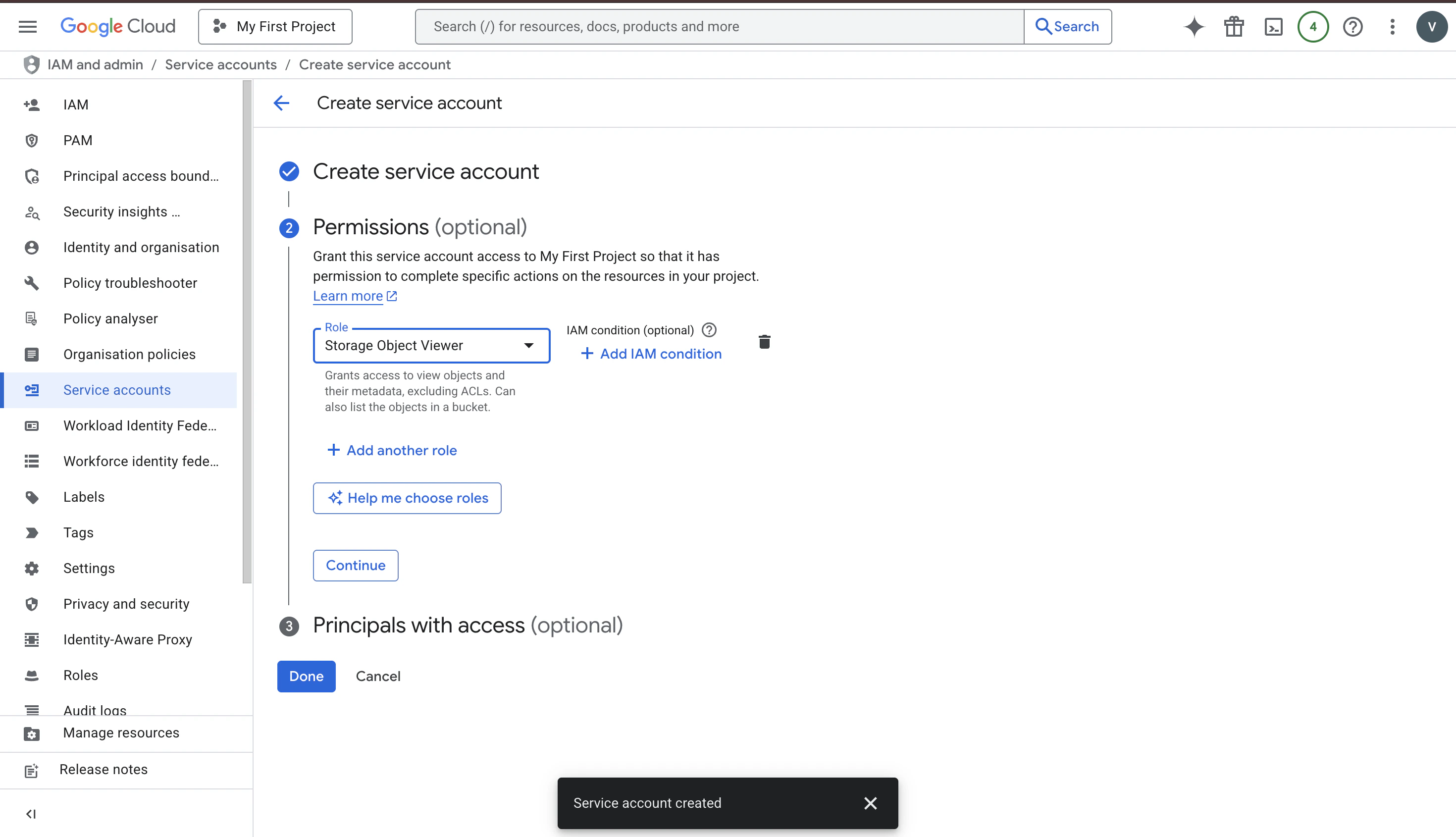The width and height of the screenshot is (1456, 837).
Task: Click the sidebar vertical scrollbar
Action: [x=247, y=332]
